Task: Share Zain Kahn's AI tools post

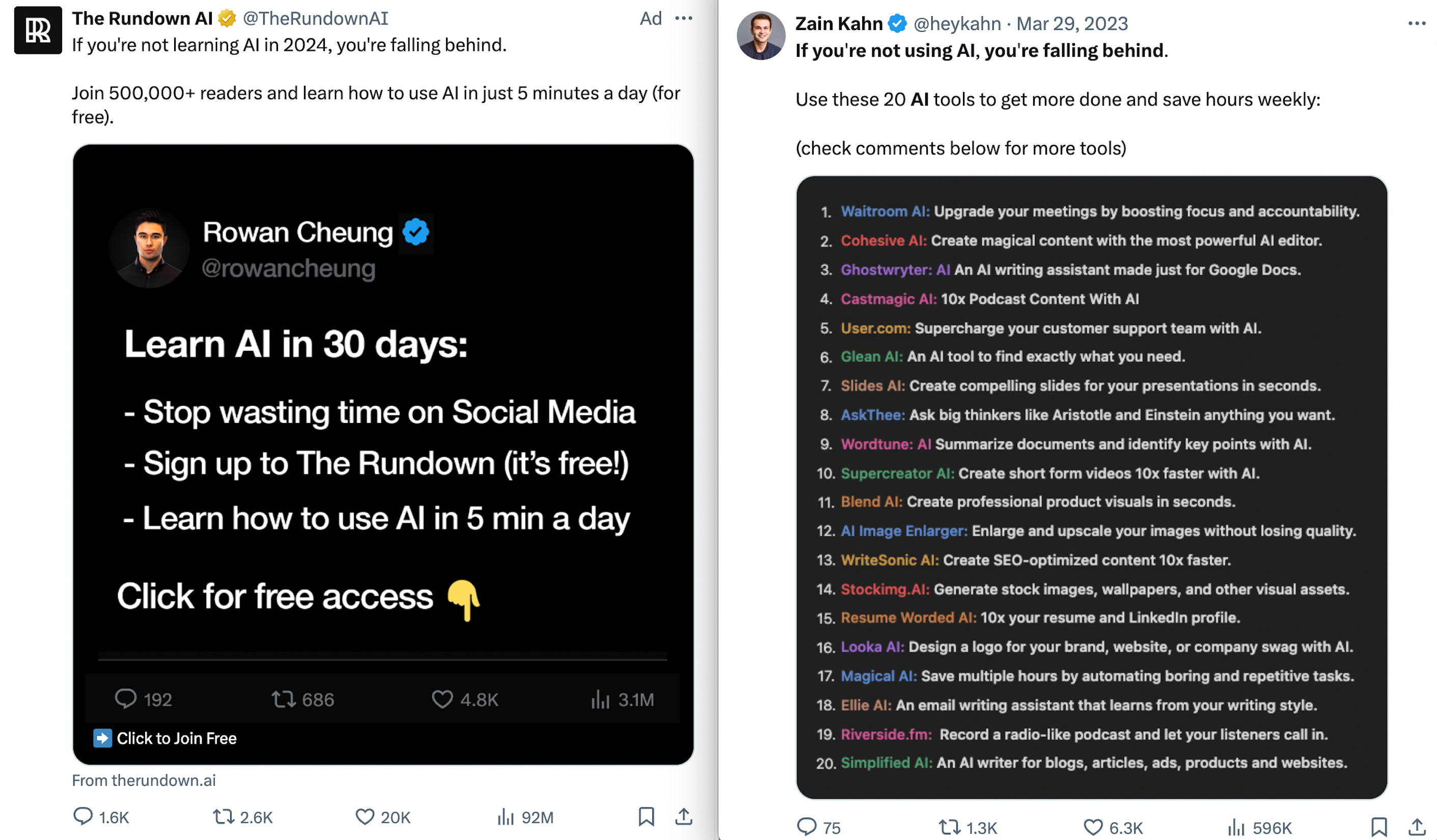Action: (x=1417, y=827)
